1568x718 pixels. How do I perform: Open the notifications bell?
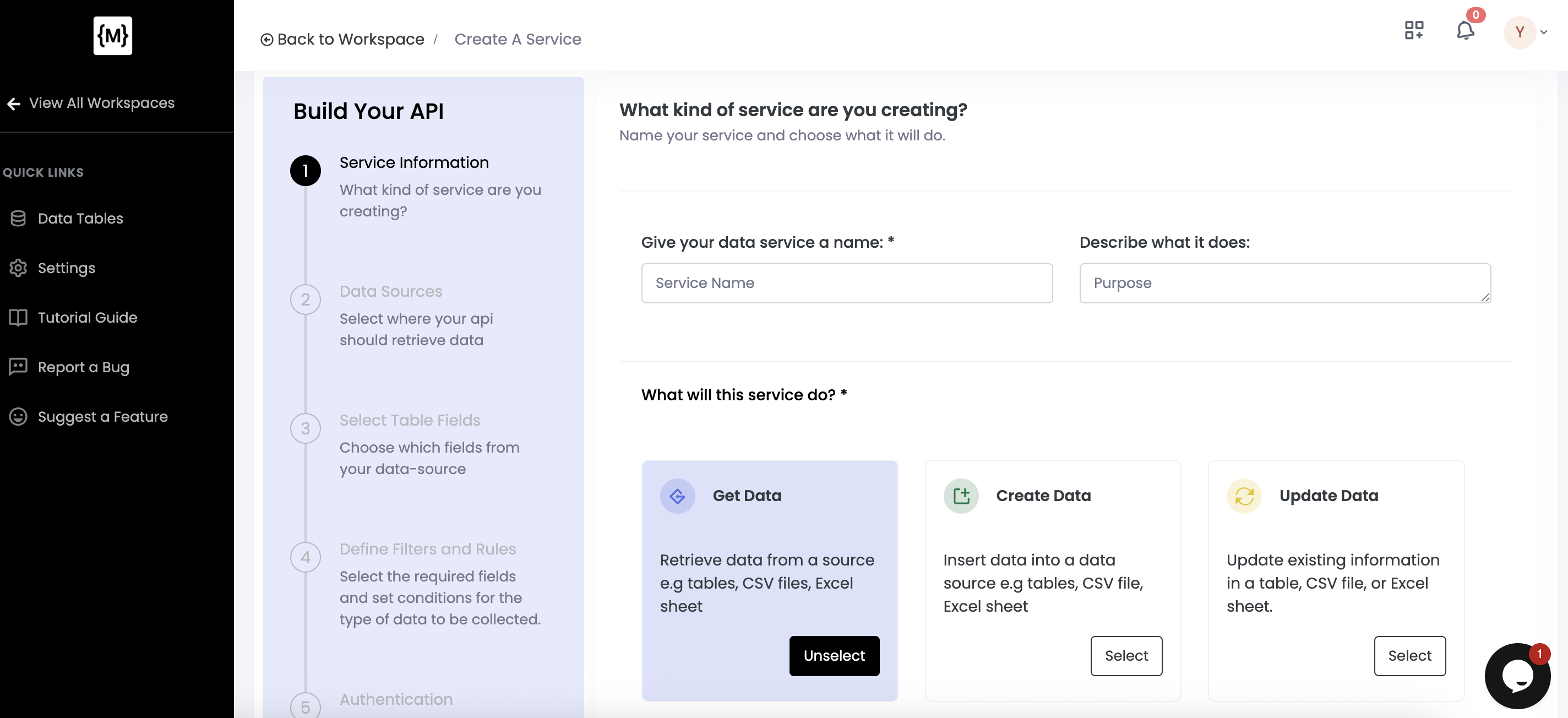tap(1464, 30)
